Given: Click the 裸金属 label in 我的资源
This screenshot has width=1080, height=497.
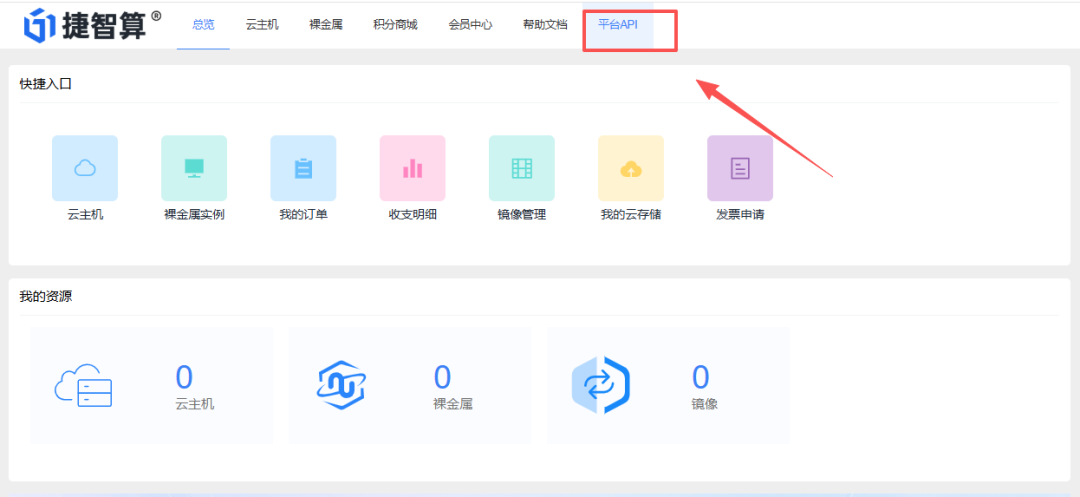Looking at the screenshot, I should click(x=453, y=404).
